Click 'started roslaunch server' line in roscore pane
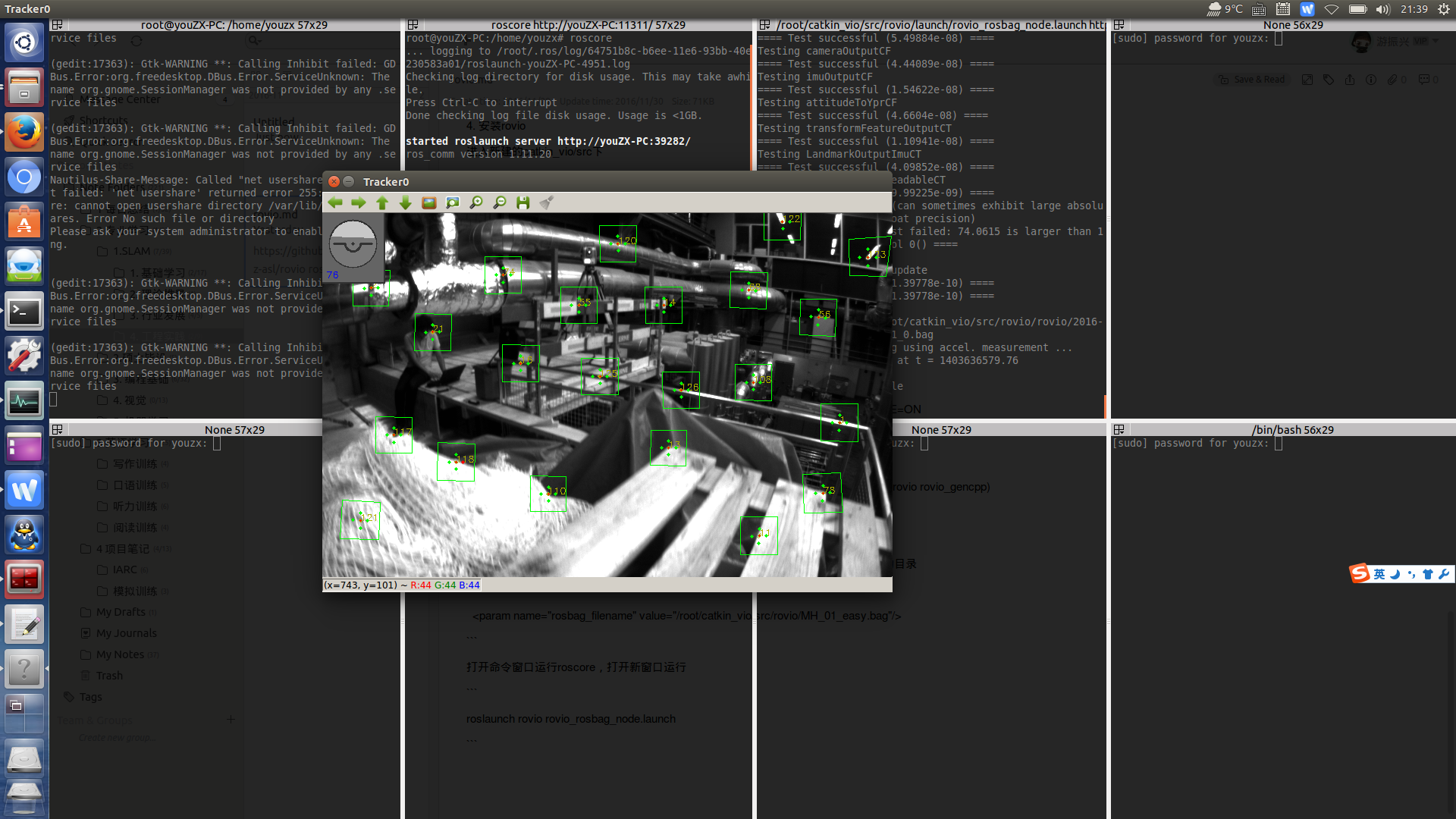This screenshot has width=1456, height=819. (548, 142)
